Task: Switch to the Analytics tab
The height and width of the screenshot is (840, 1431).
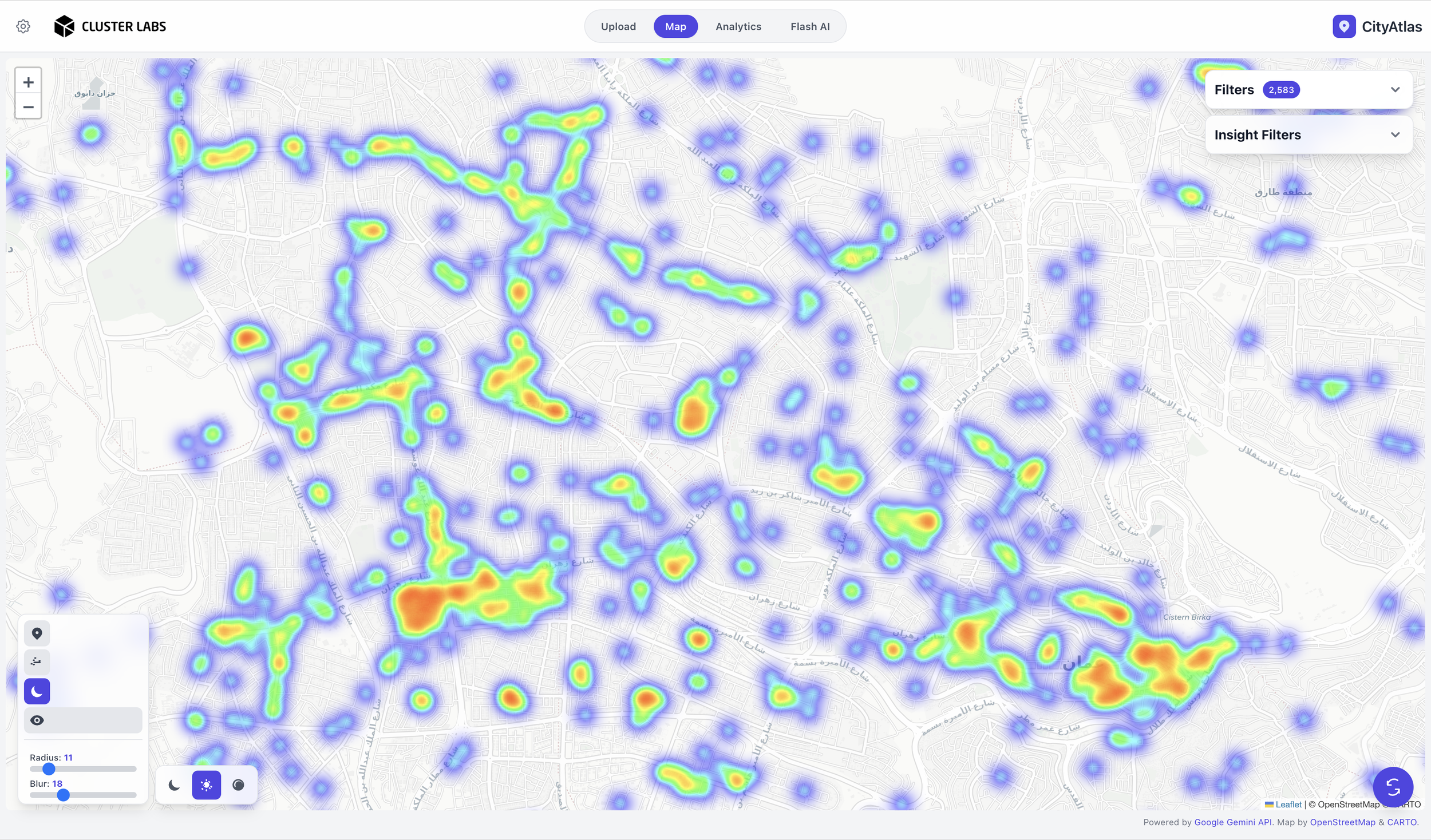Action: 738,26
